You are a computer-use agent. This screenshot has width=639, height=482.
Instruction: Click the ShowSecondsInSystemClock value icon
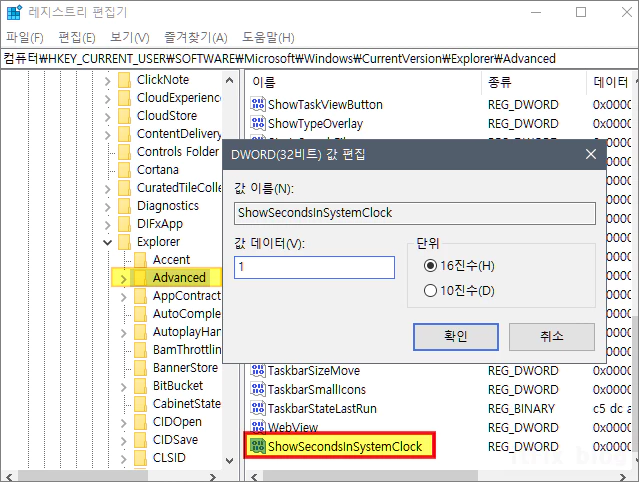pyautogui.click(x=258, y=446)
